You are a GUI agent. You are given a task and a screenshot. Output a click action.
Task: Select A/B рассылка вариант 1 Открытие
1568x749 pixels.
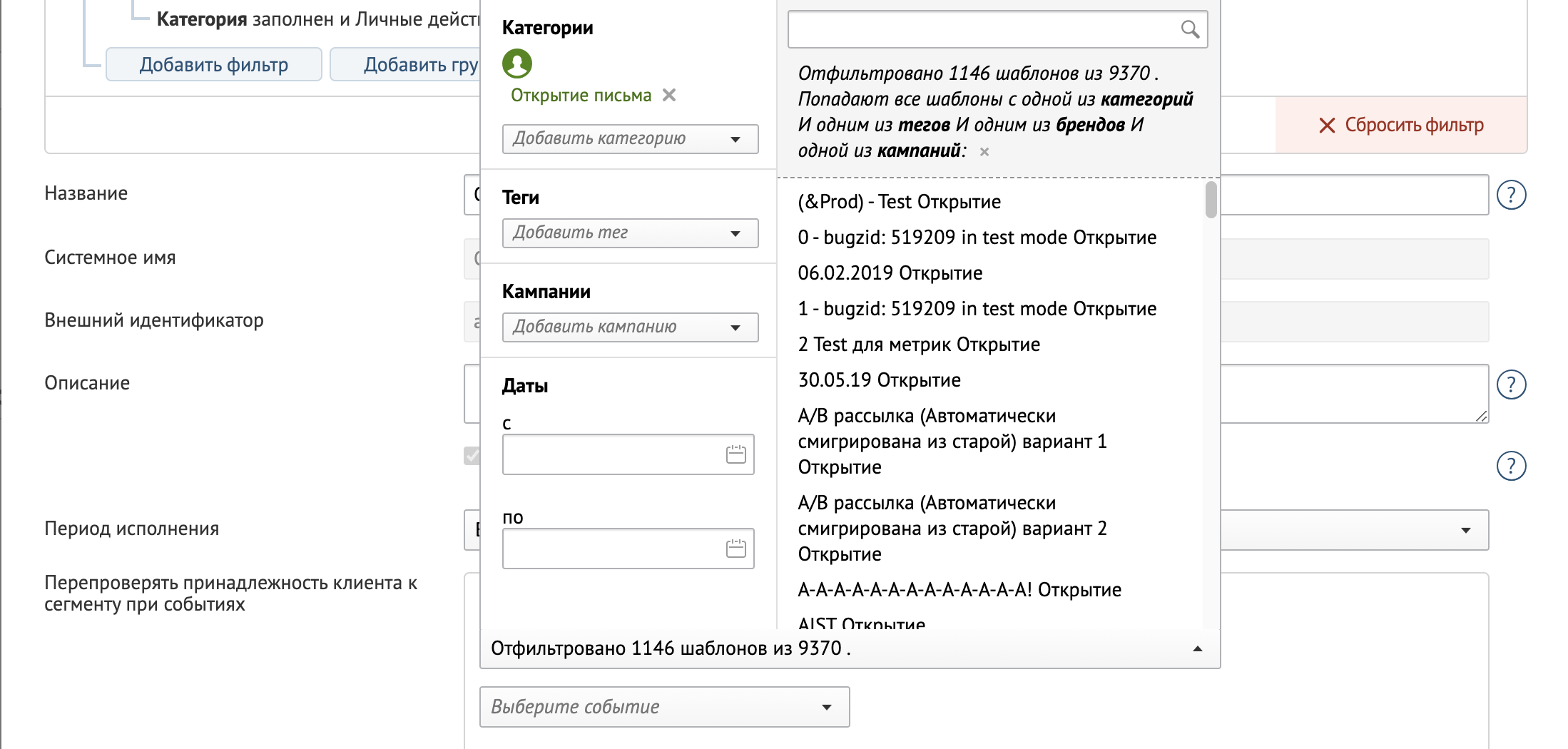tap(952, 442)
